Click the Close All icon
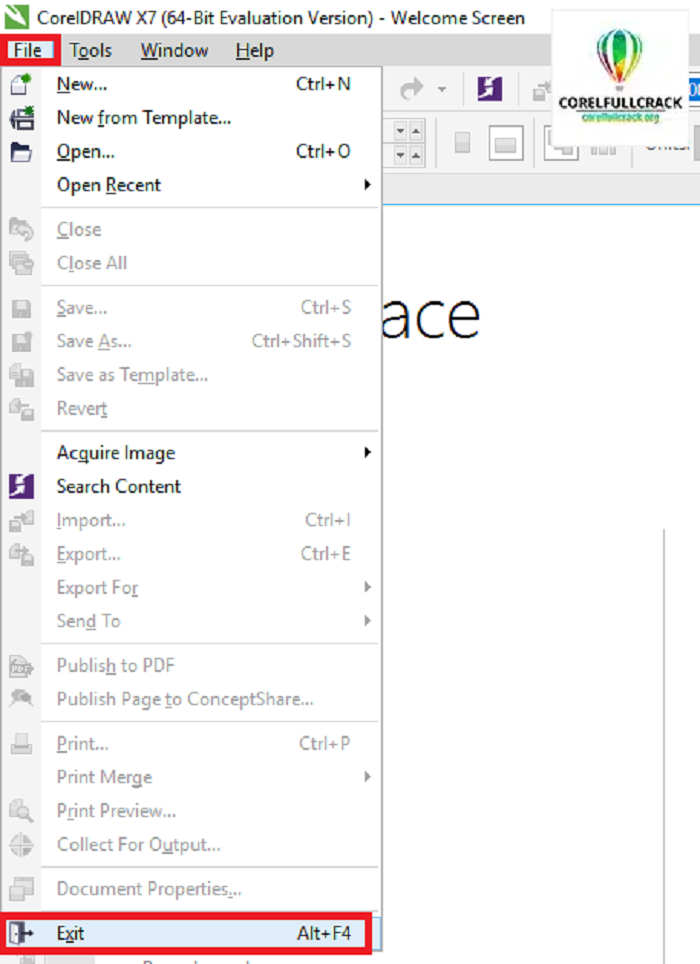This screenshot has height=964, width=700. click(x=21, y=263)
